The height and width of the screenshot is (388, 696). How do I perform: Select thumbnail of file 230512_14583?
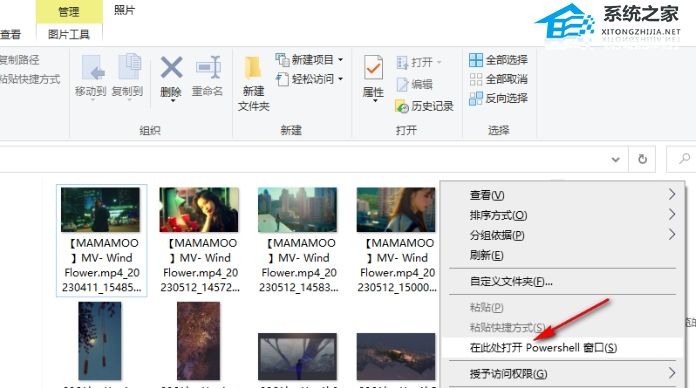point(297,210)
